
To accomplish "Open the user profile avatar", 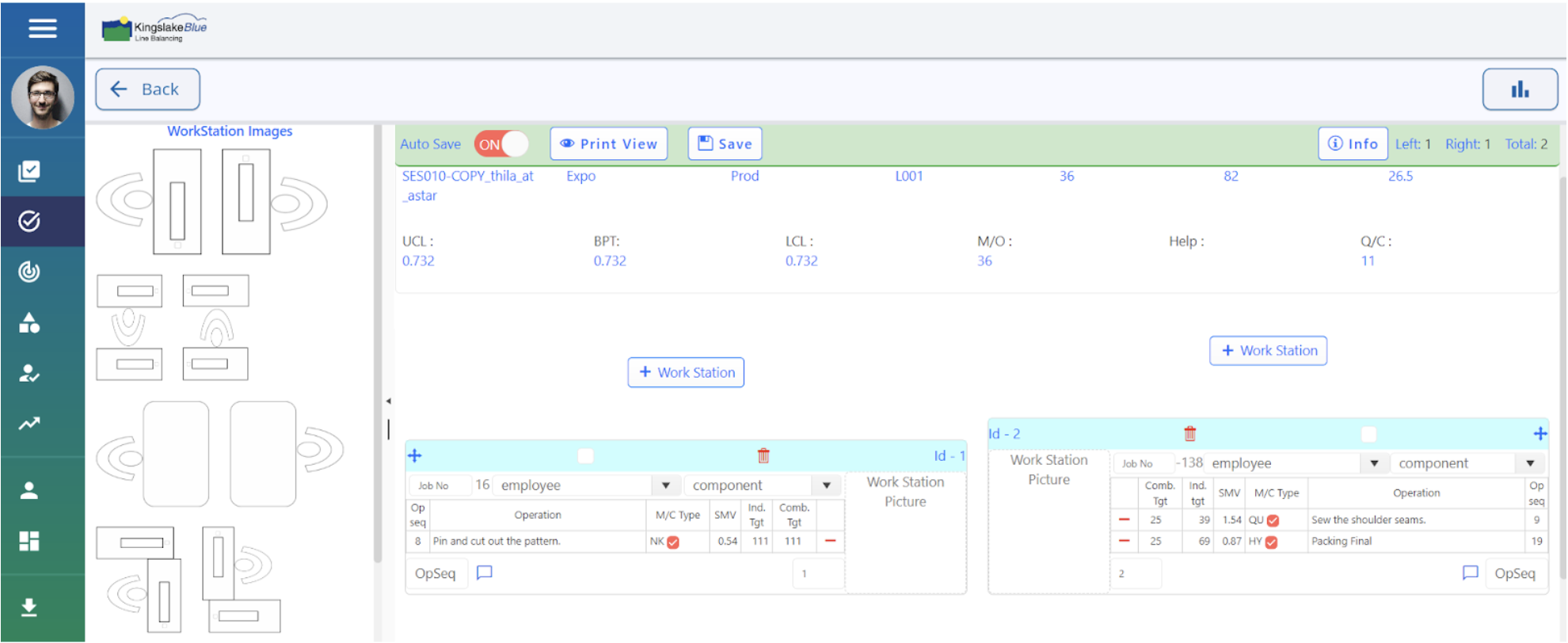I will [43, 97].
